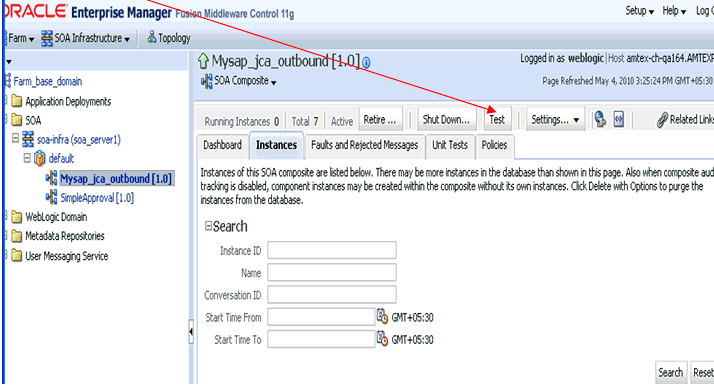Viewport: 714px width, 389px height.
Task: Click the green up arrow beside composite name
Action: coord(203,61)
